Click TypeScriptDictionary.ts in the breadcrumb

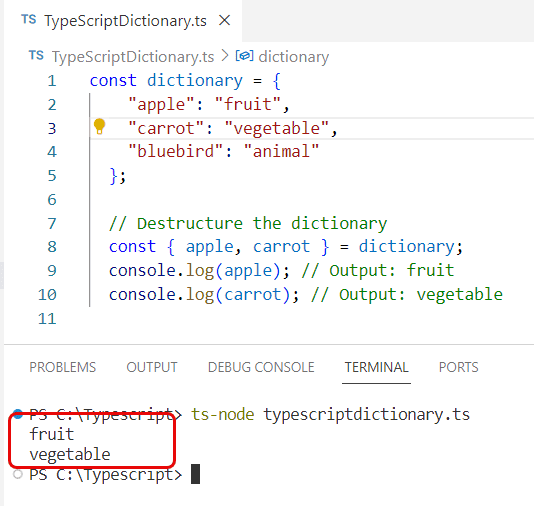point(133,57)
